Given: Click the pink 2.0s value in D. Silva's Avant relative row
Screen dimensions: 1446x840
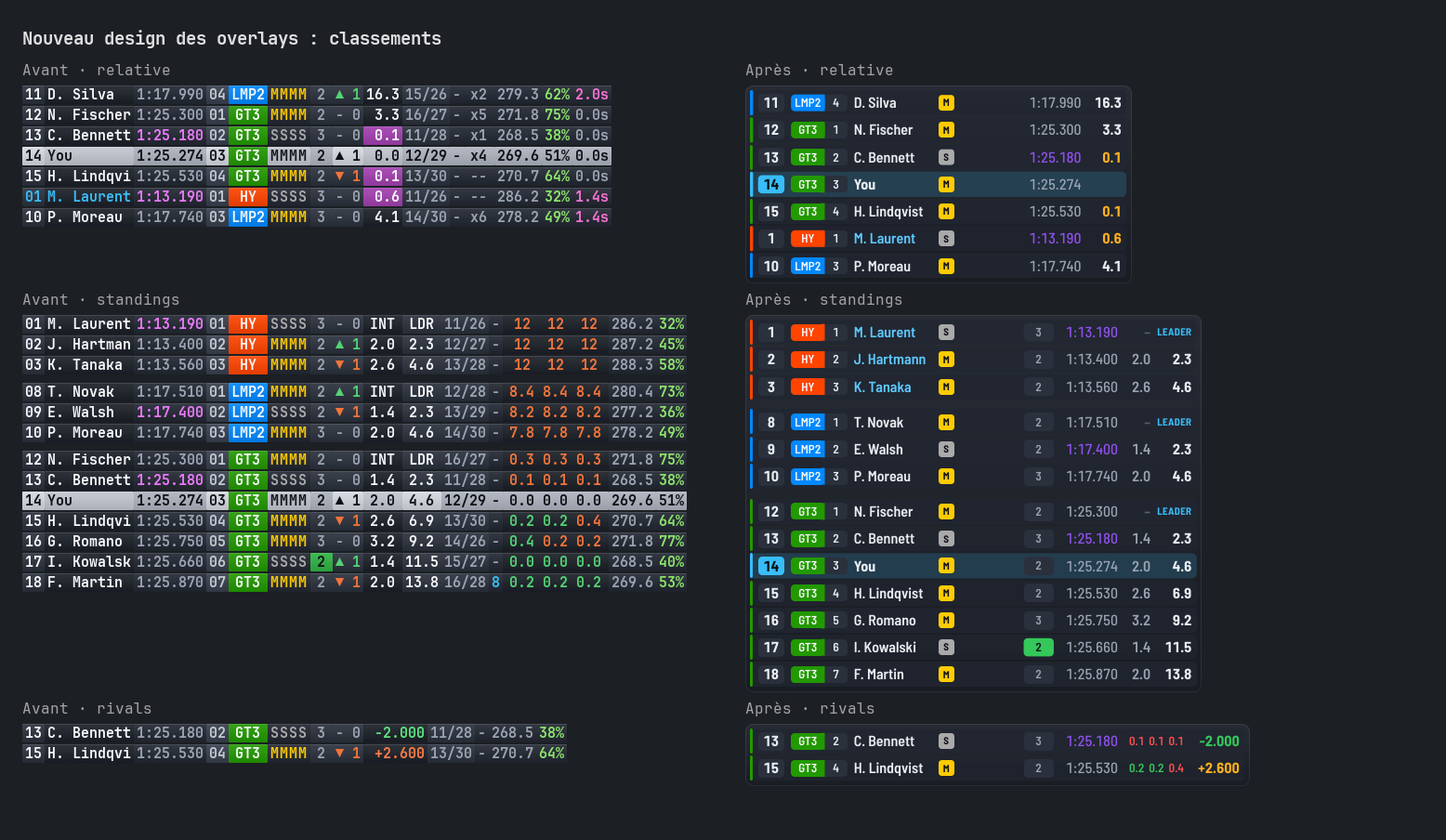Looking at the screenshot, I should pyautogui.click(x=592, y=95).
